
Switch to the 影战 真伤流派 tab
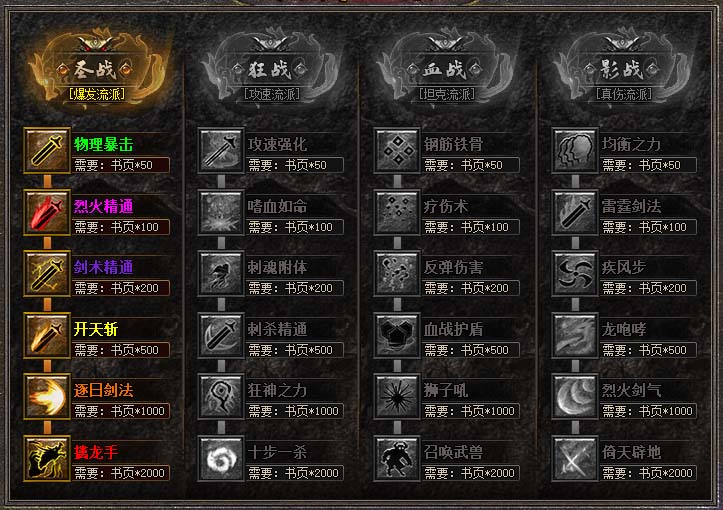623,69
